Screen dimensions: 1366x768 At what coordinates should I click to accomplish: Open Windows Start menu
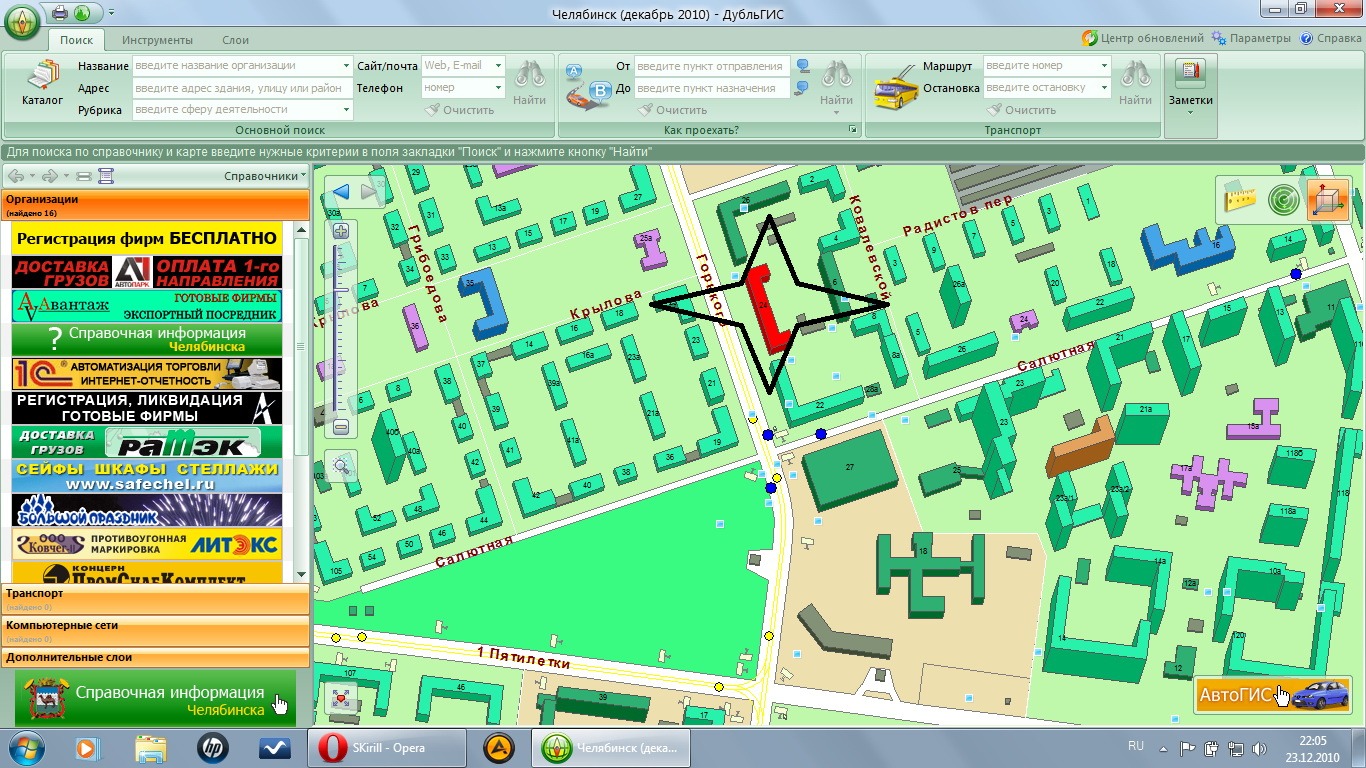pos(27,748)
